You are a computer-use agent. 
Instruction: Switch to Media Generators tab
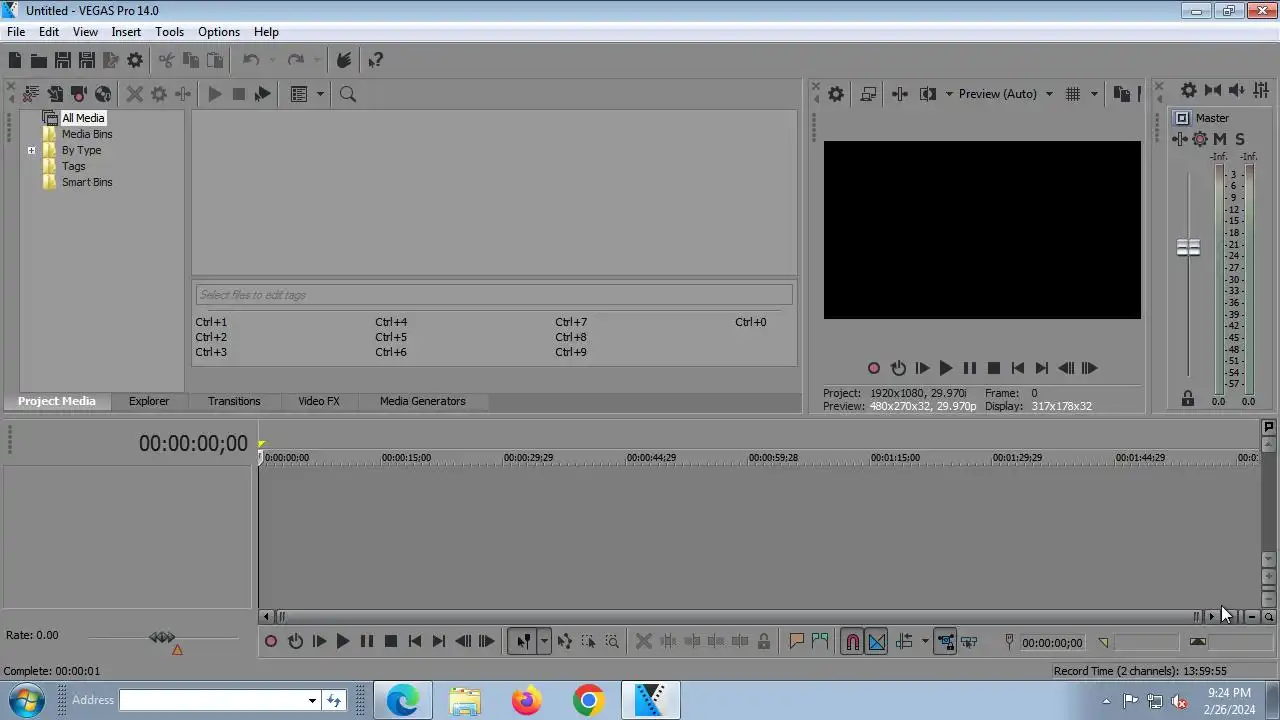pyautogui.click(x=422, y=401)
